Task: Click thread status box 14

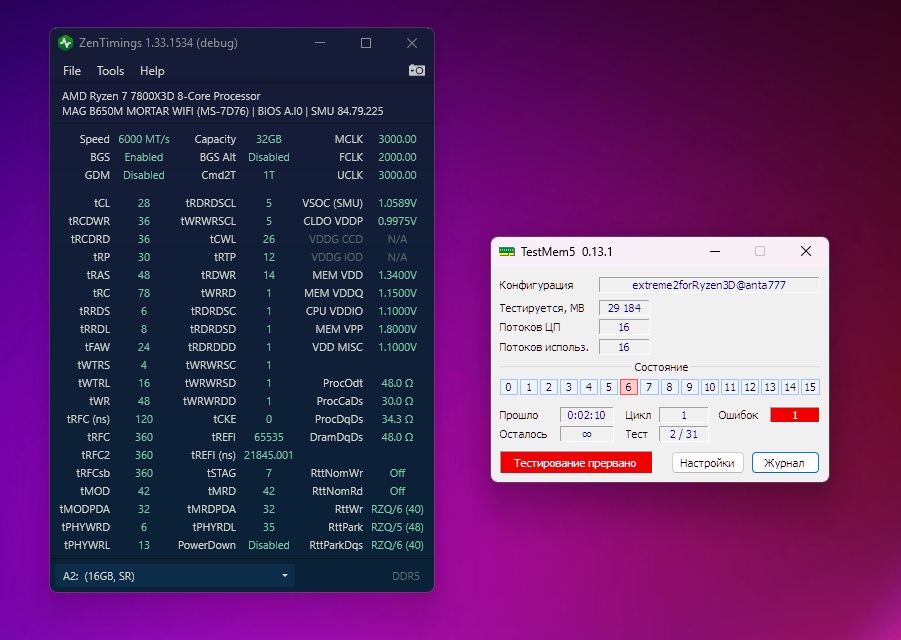Action: click(x=790, y=387)
